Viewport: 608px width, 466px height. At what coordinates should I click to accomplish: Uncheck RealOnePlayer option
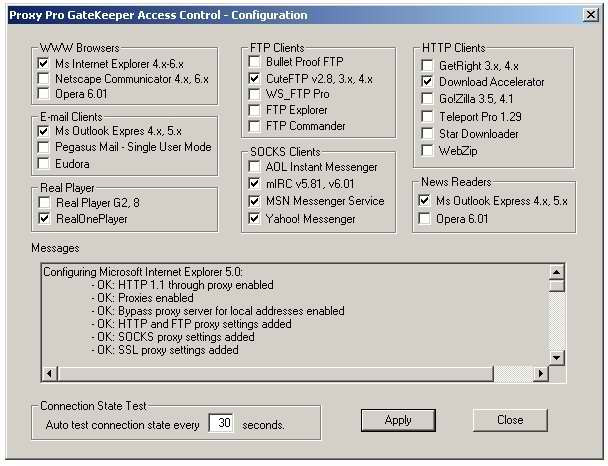coord(44,219)
